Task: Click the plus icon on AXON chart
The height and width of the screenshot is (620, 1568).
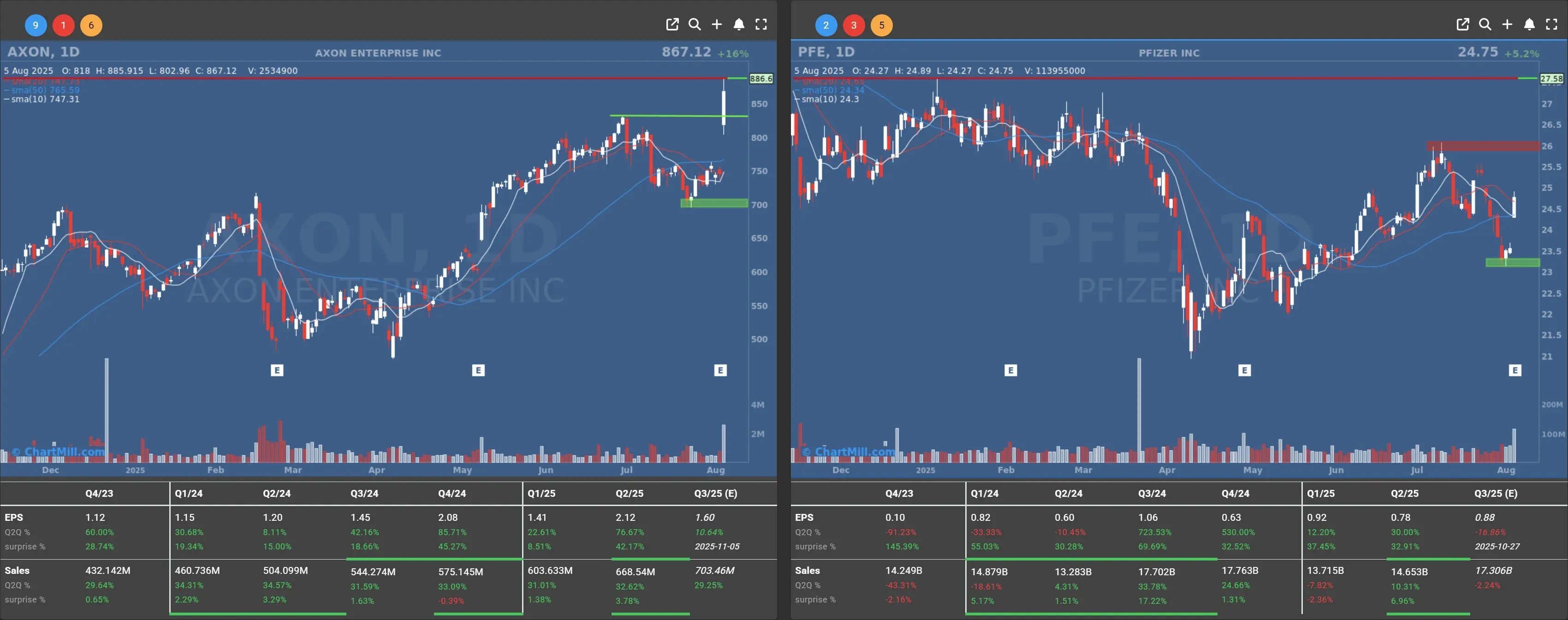Action: (x=716, y=24)
